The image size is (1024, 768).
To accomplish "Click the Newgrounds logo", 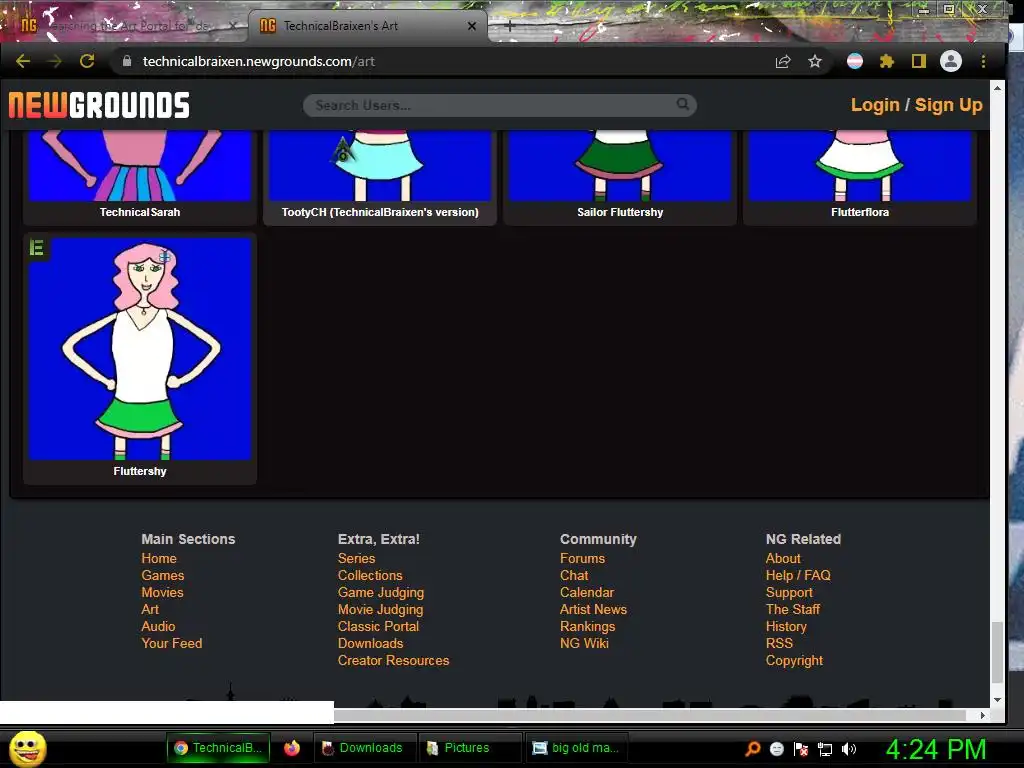I will pyautogui.click(x=99, y=105).
